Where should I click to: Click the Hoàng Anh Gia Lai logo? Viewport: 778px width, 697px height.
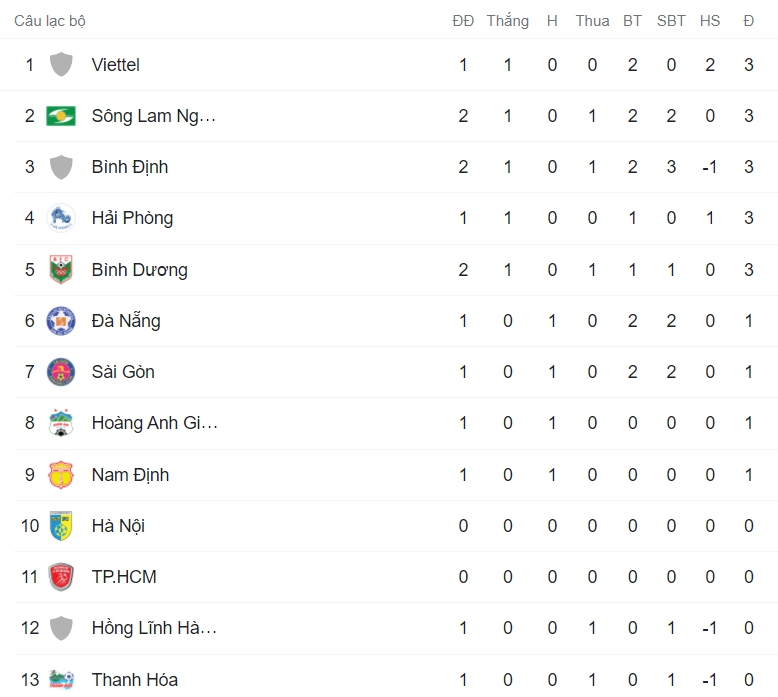coord(61,423)
